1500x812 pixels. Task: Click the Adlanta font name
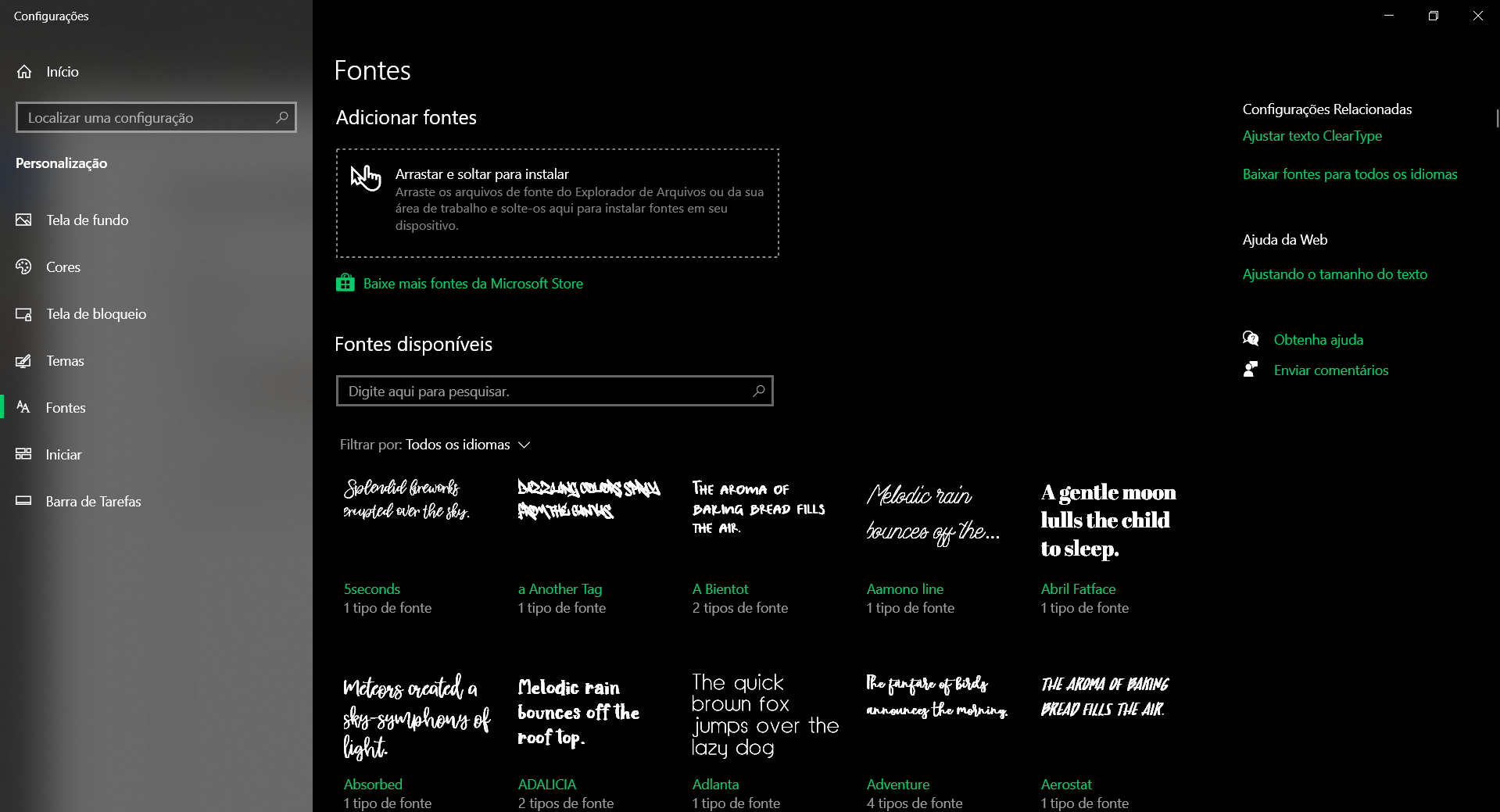[715, 785]
